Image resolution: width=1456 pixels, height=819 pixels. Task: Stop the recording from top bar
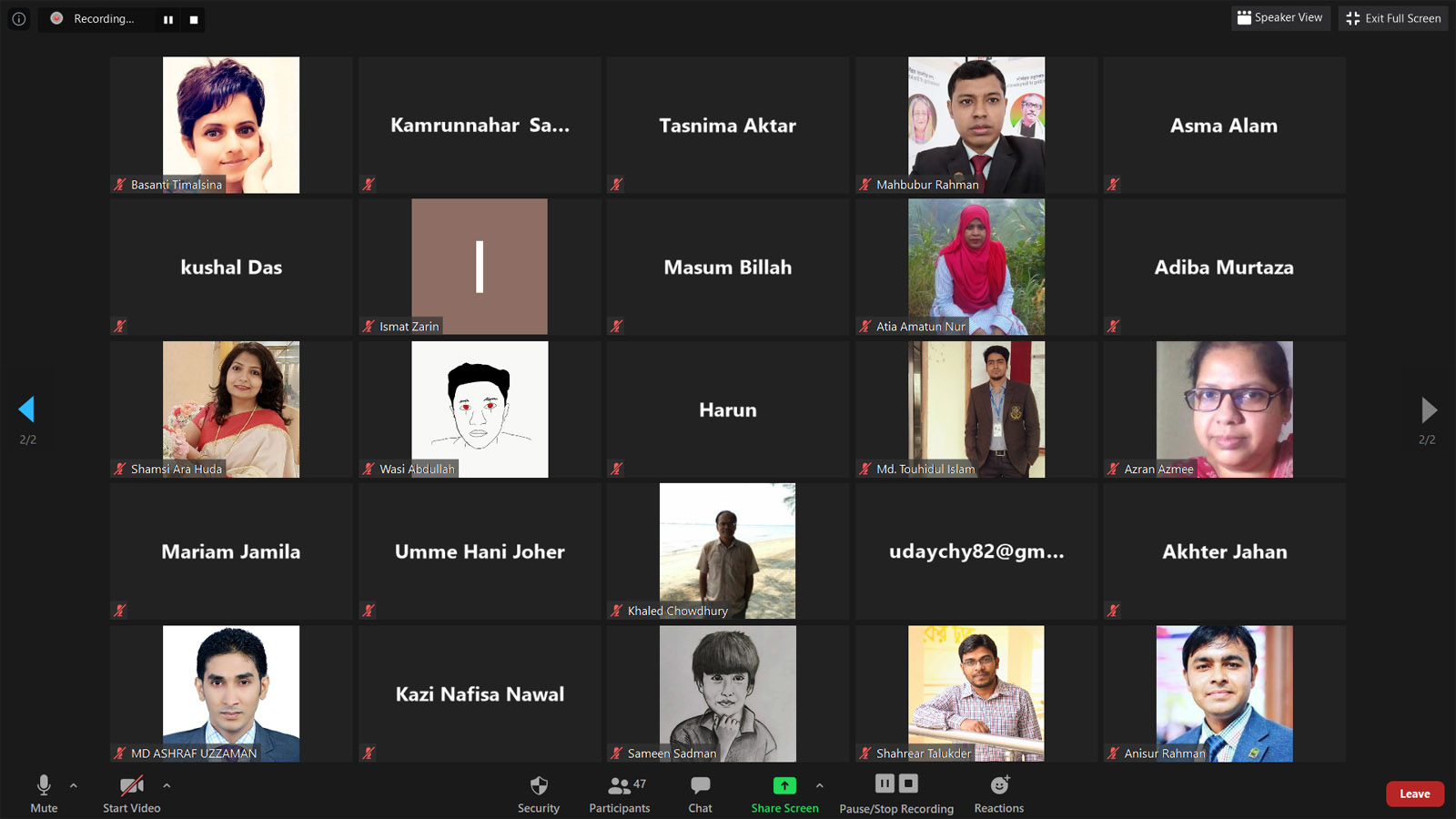pyautogui.click(x=193, y=19)
